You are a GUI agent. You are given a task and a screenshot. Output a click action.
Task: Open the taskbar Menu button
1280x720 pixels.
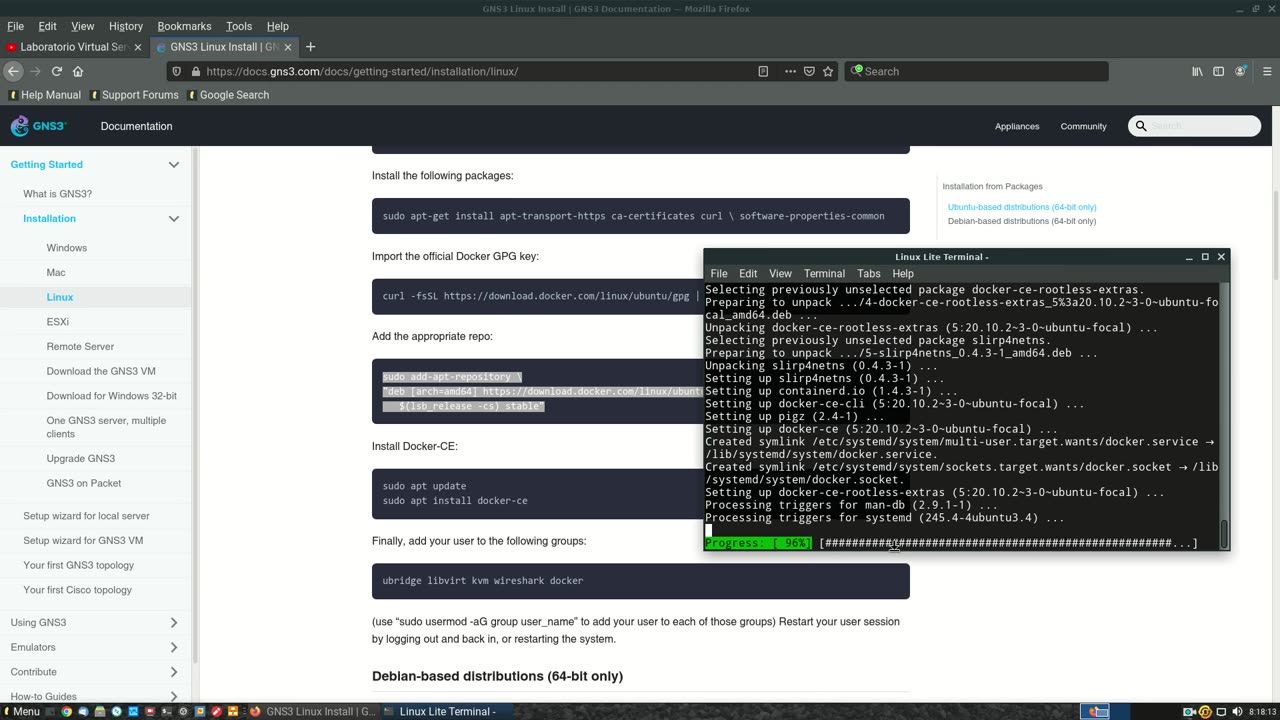click(21, 711)
